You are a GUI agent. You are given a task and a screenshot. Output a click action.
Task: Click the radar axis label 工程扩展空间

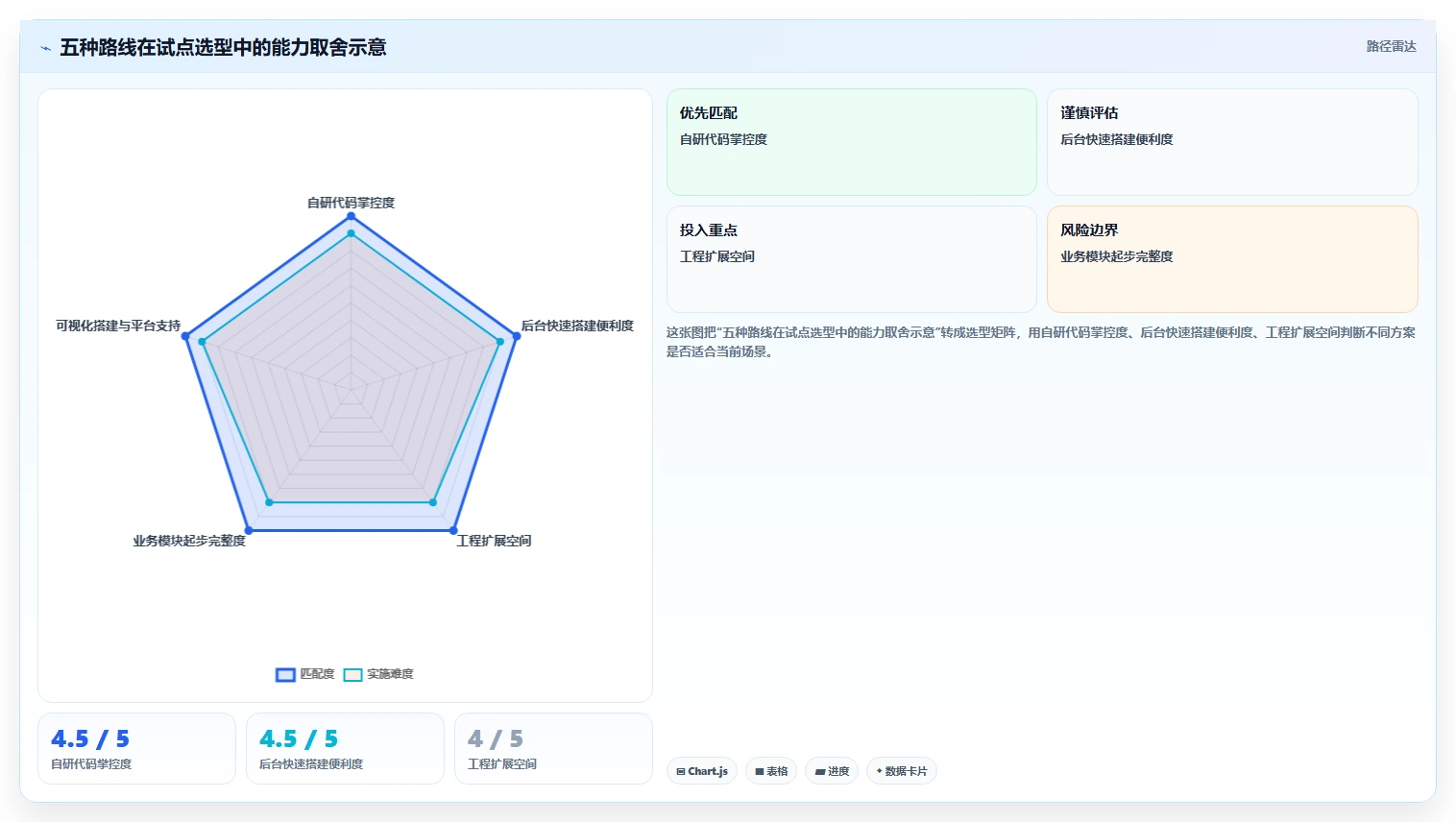(x=494, y=541)
